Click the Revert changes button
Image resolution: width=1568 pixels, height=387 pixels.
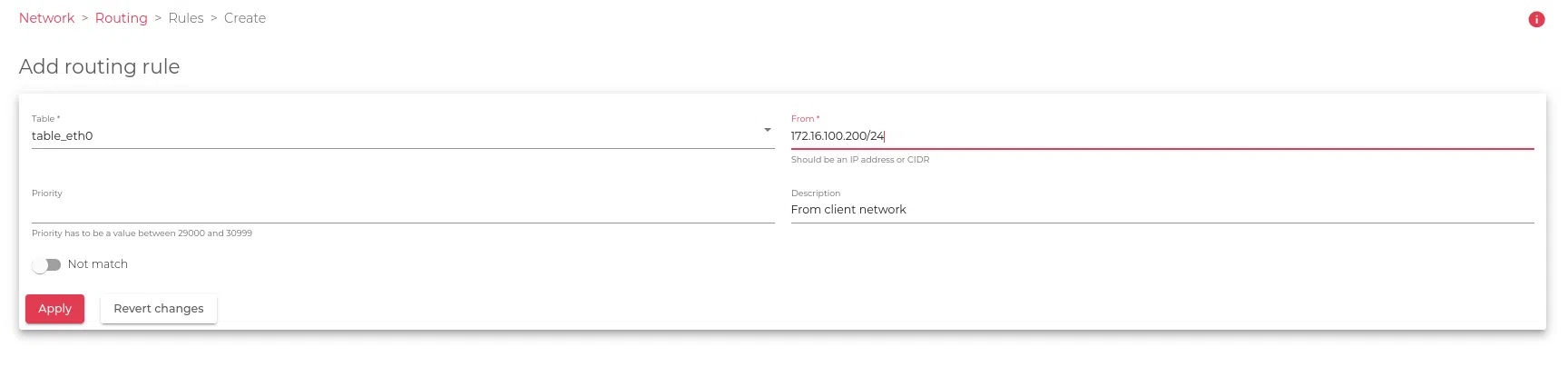tap(159, 309)
